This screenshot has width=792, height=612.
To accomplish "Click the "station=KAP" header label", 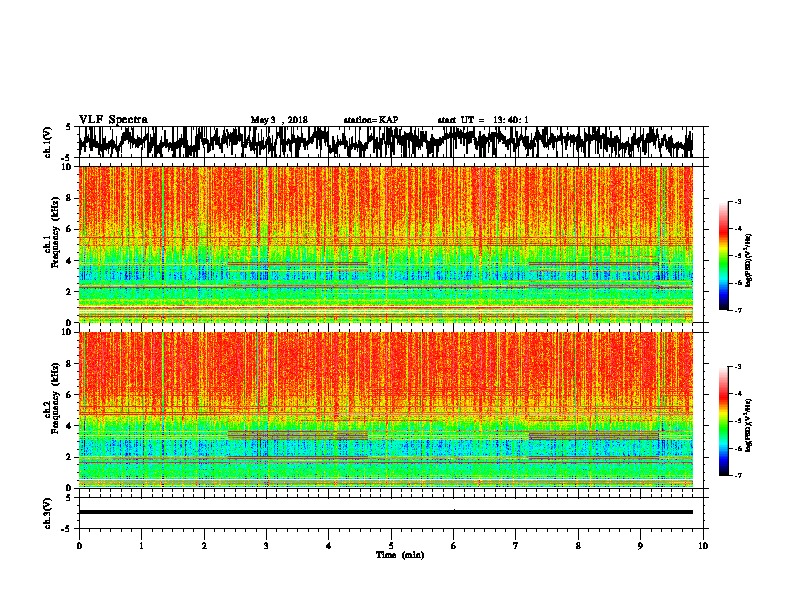I will (371, 120).
